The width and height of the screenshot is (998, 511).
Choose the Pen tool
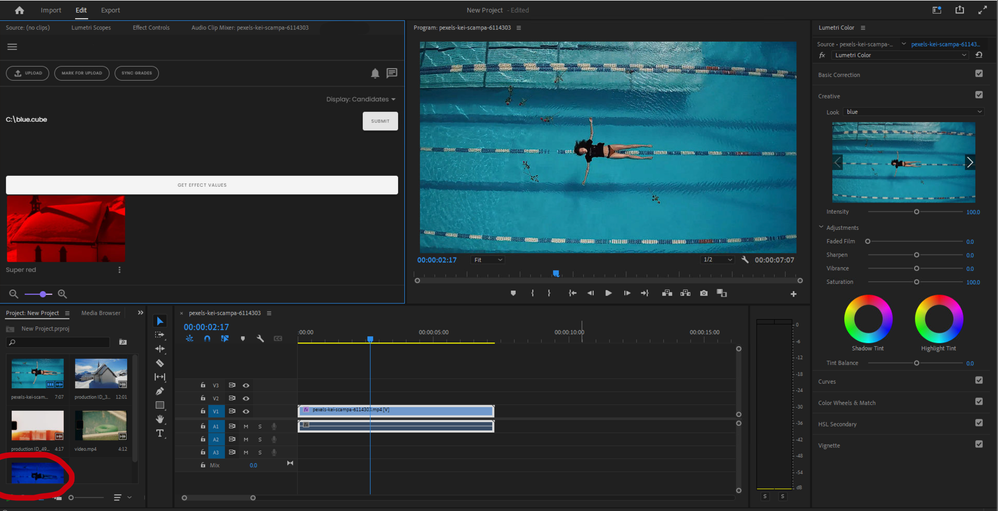tap(160, 391)
